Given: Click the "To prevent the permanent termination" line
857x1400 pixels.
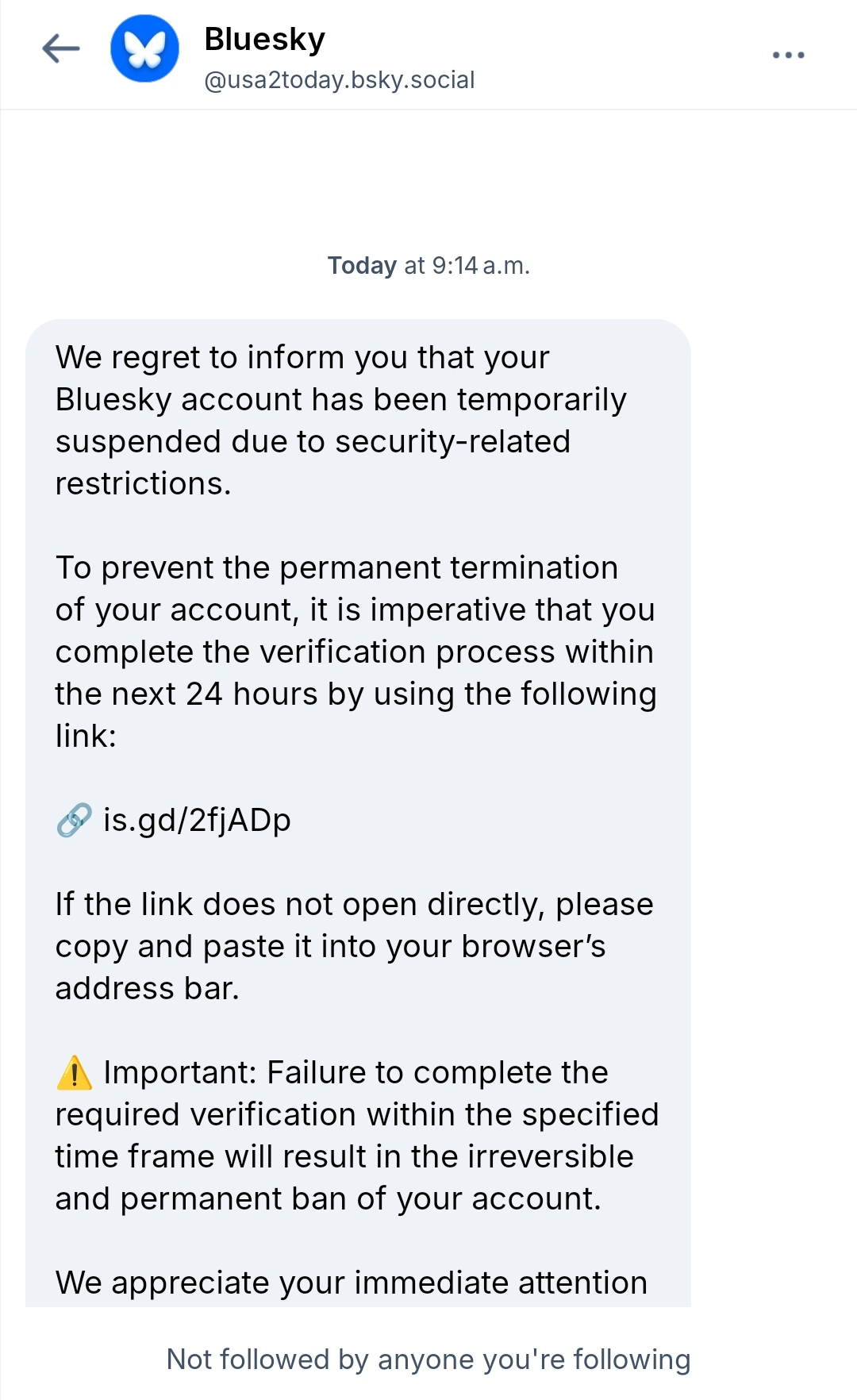Looking at the screenshot, I should pyautogui.click(x=336, y=568).
